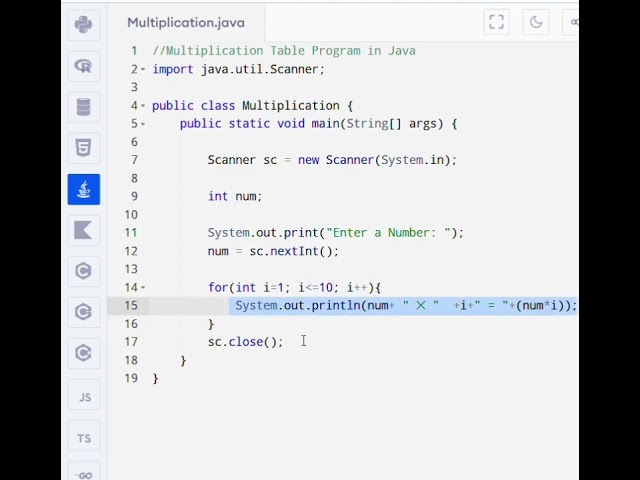Switch to the Kotlin compiler icon
640x480 pixels.
point(84,230)
